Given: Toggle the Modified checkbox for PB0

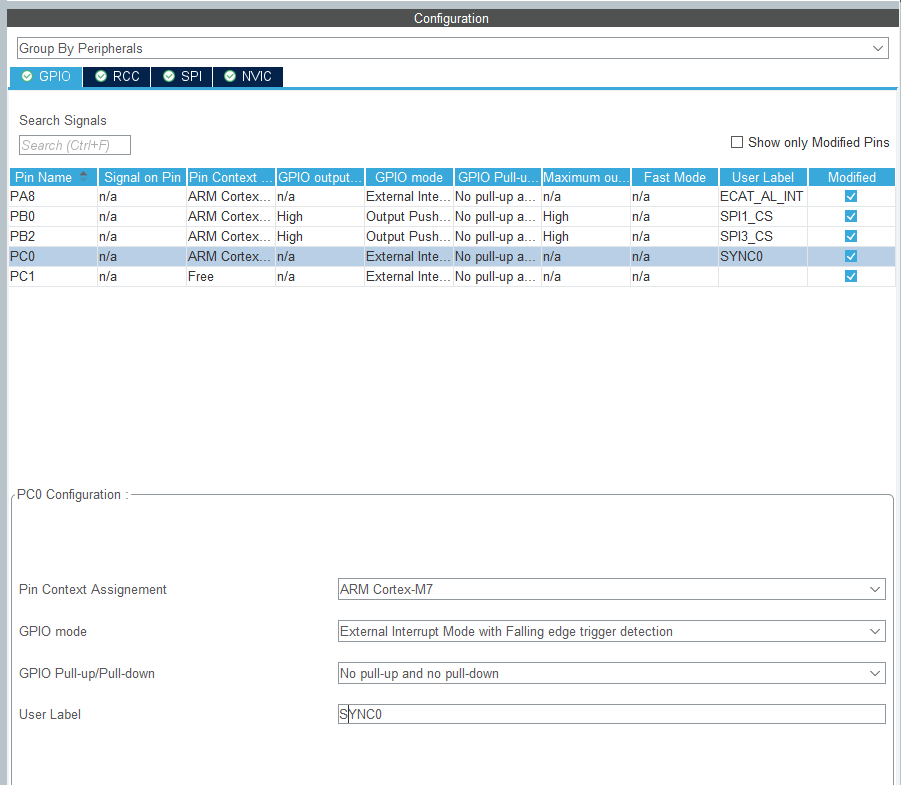Looking at the screenshot, I should point(851,217).
